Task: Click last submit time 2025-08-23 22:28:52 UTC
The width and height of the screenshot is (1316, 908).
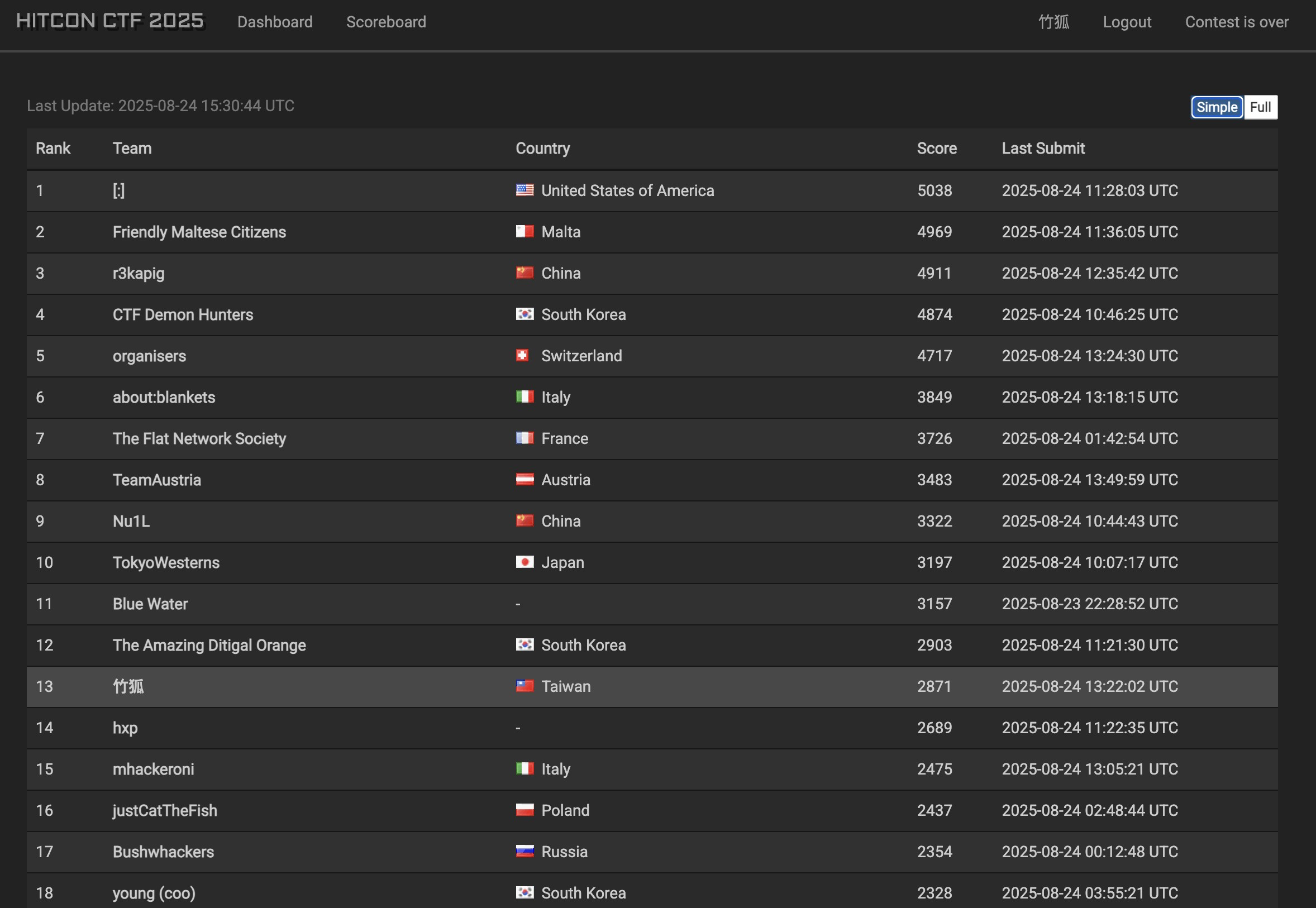Action: (1090, 604)
